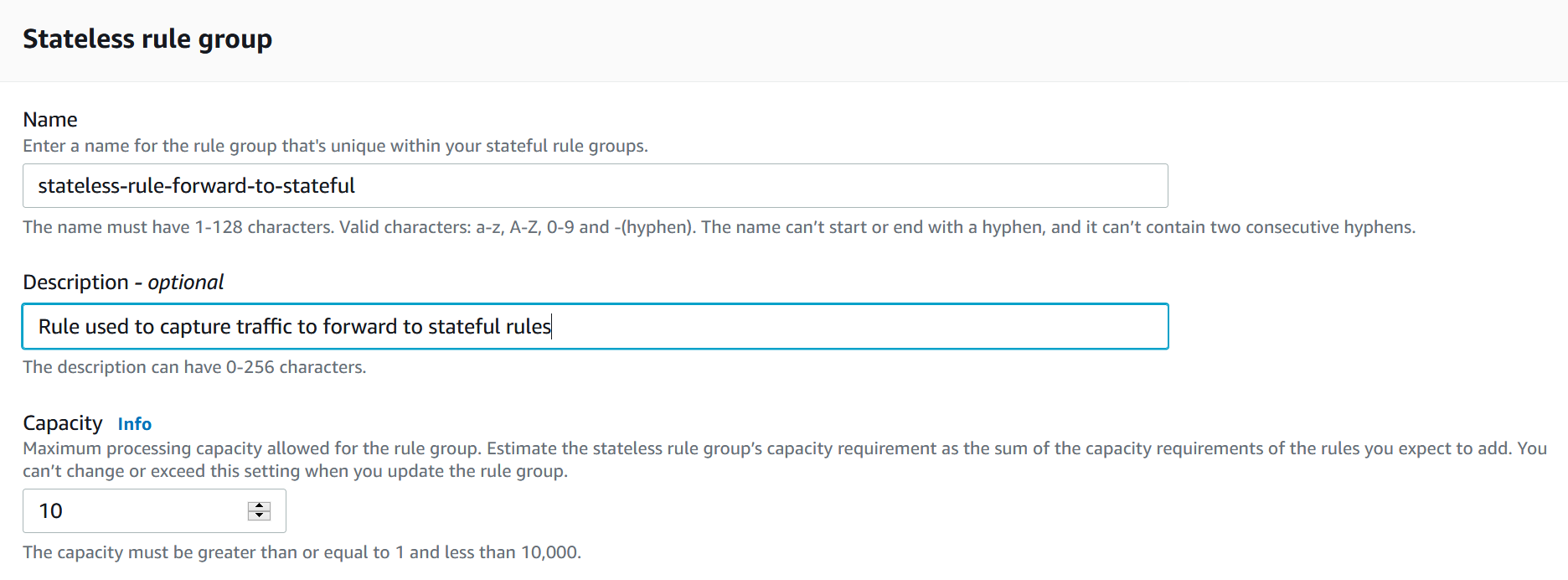Image resolution: width=1568 pixels, height=580 pixels.
Task: Open the Info link beside Capacity
Action: [134, 424]
